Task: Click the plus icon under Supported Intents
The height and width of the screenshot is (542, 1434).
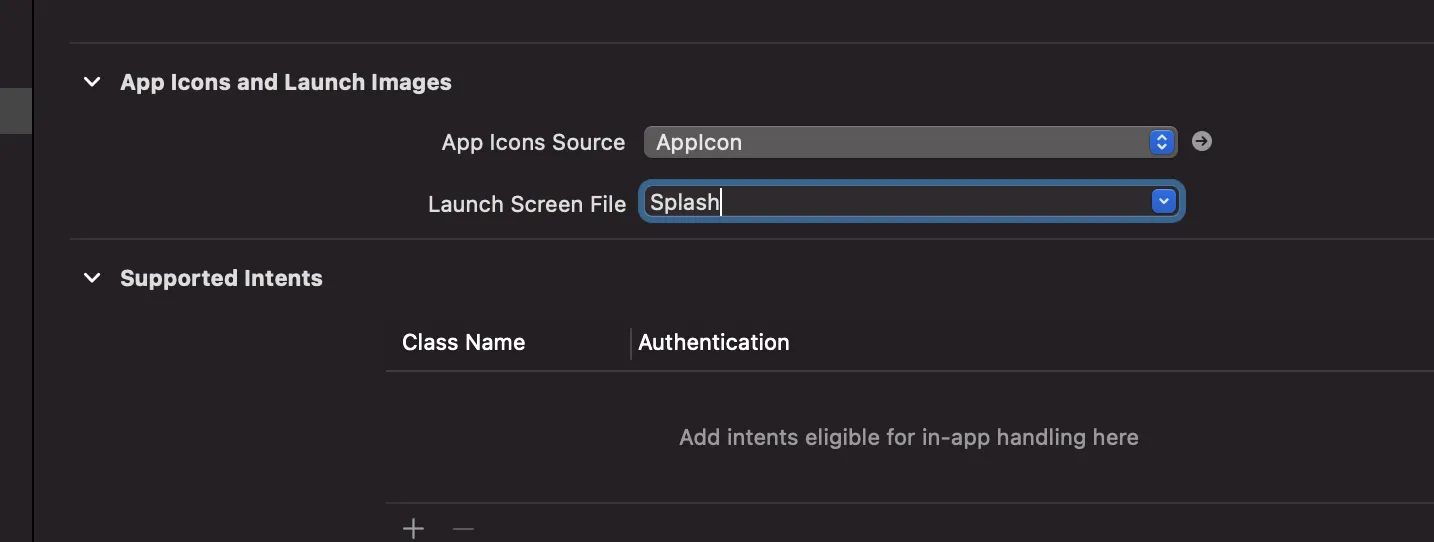Action: [413, 529]
